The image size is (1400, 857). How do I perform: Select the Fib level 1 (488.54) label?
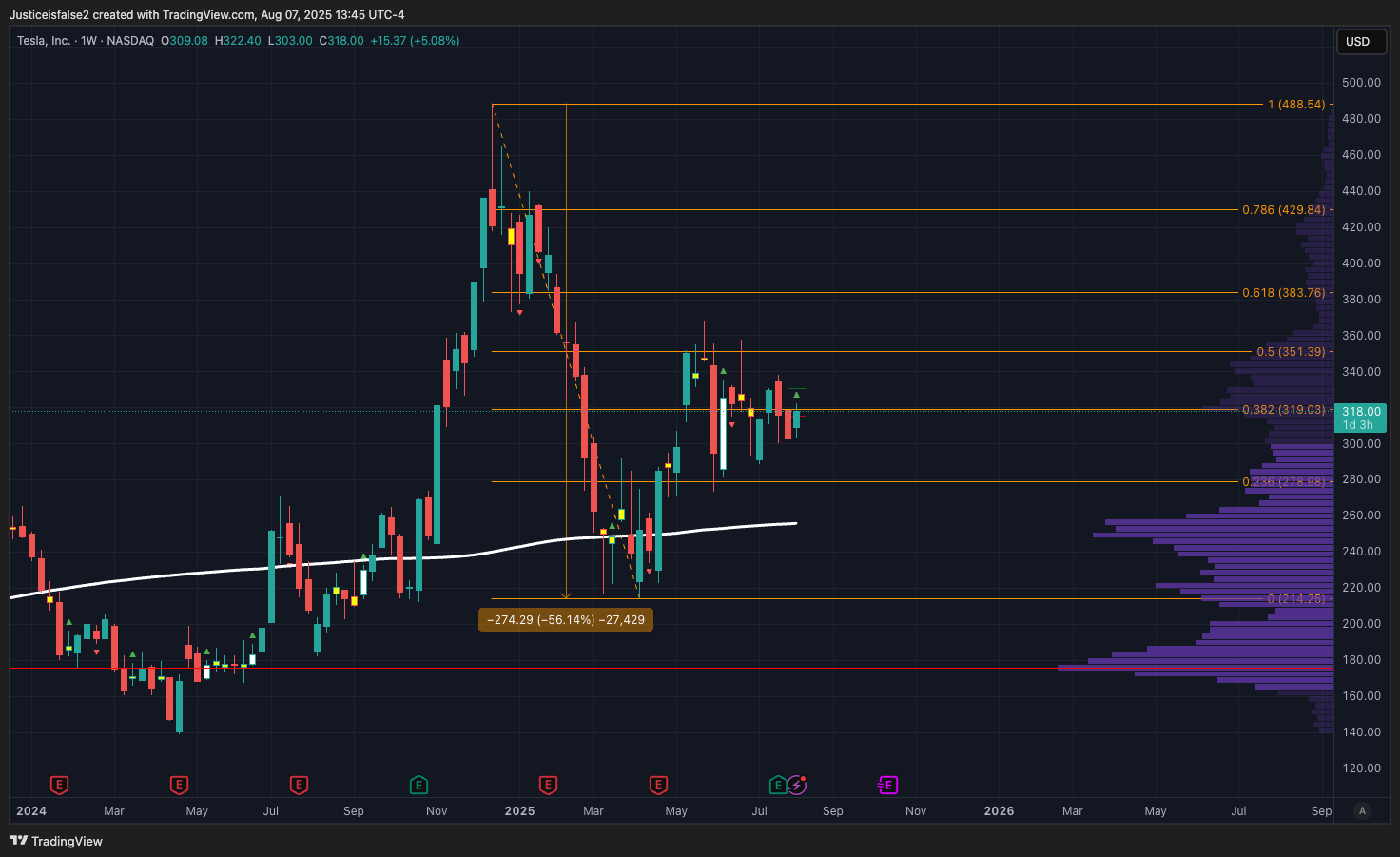click(1296, 105)
